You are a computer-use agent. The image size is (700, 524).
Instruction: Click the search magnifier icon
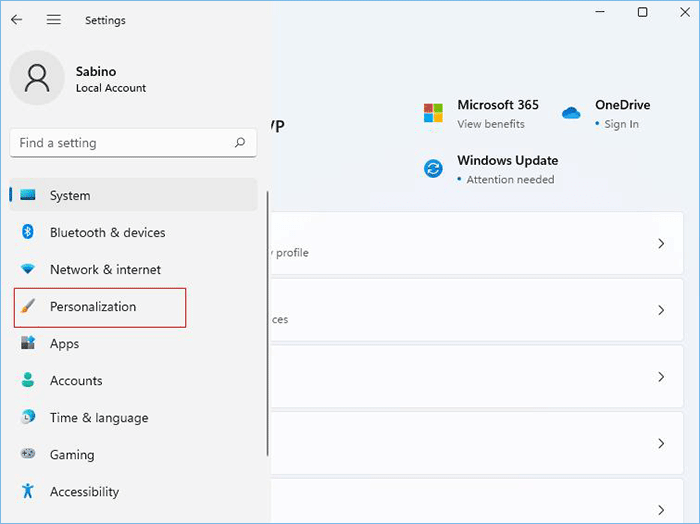[x=240, y=143]
